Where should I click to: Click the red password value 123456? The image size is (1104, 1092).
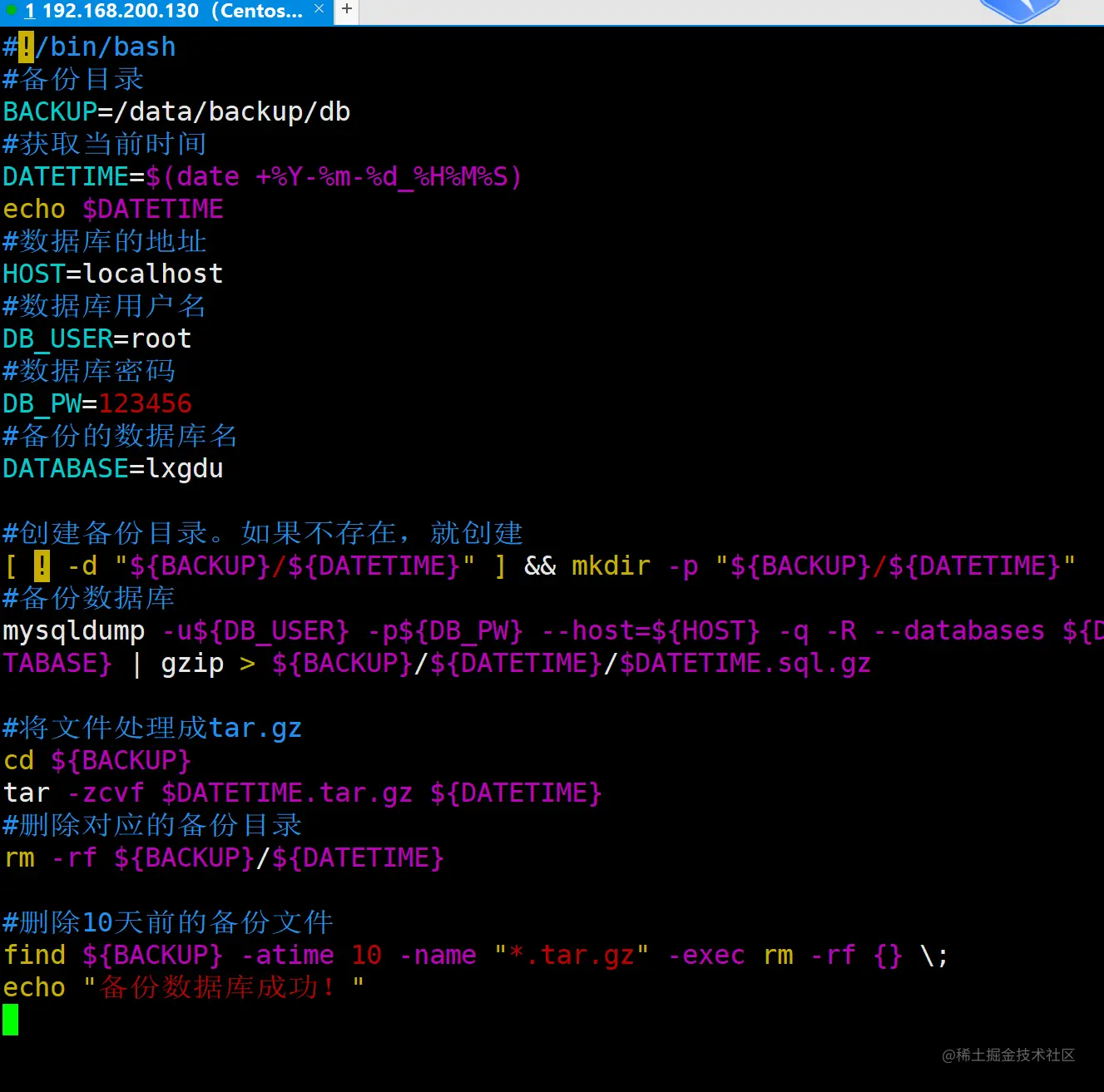click(x=145, y=403)
